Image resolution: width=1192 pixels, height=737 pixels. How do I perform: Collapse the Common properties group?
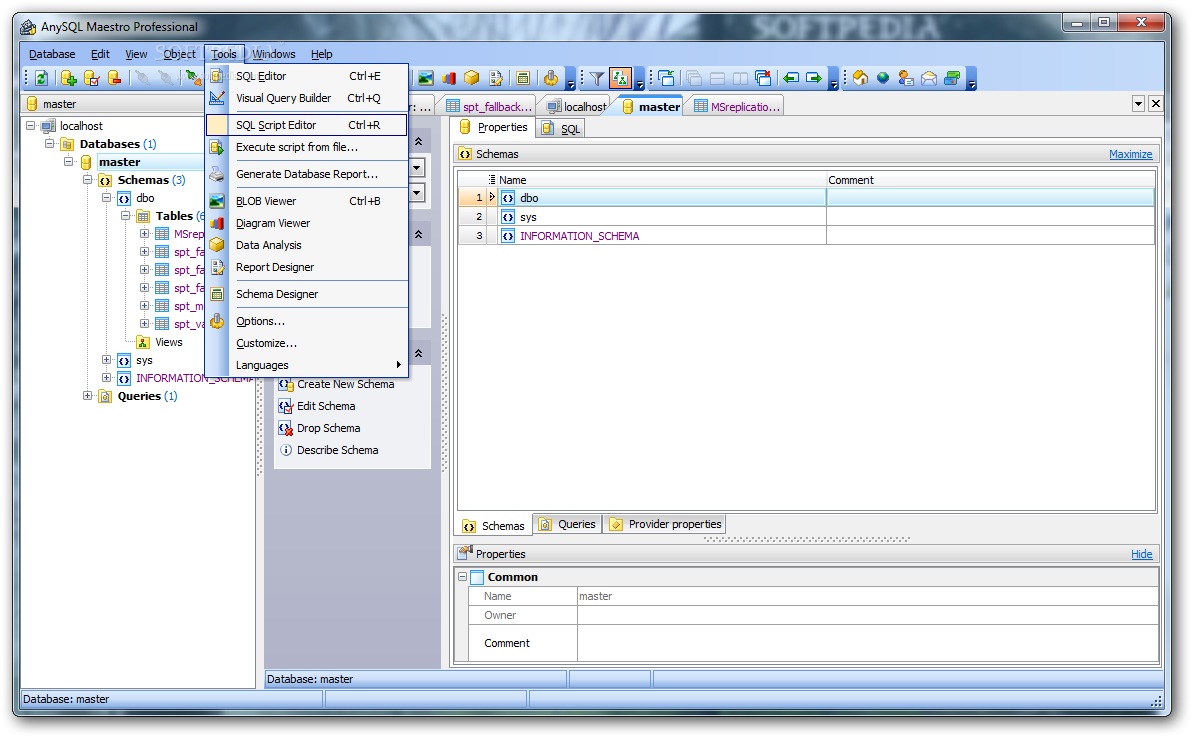462,577
